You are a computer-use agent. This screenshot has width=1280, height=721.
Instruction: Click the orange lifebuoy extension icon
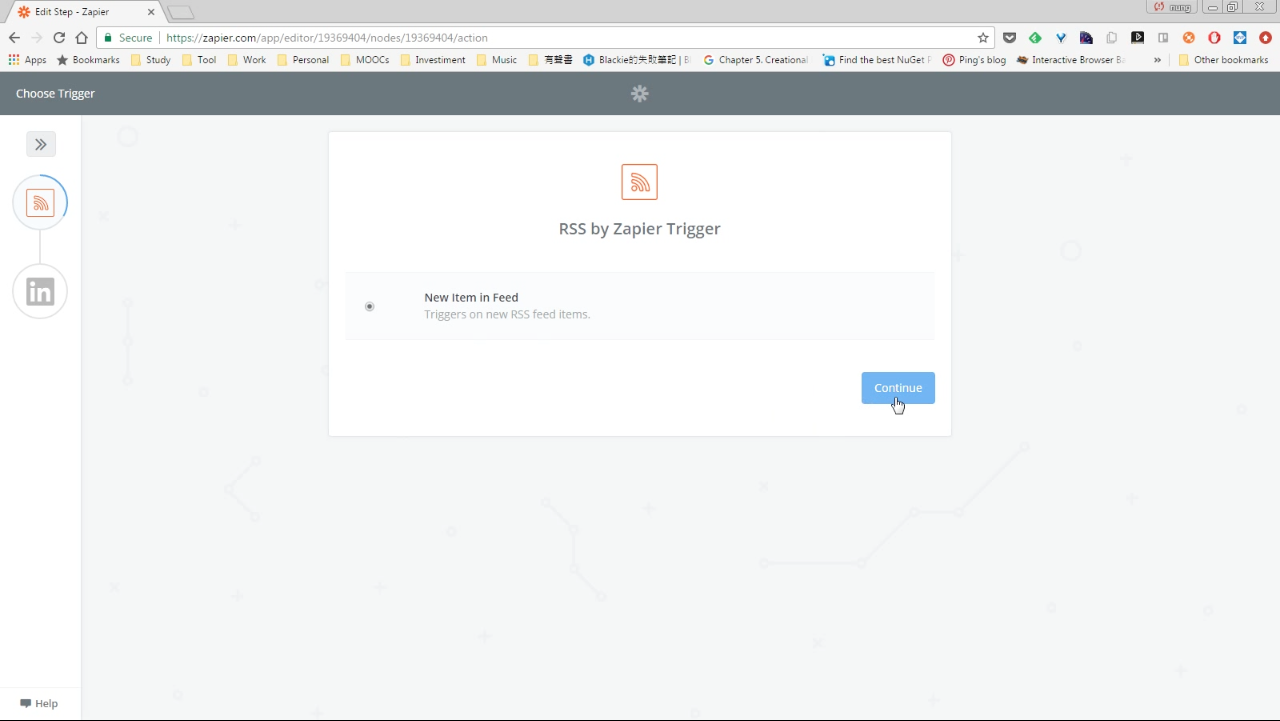point(1189,38)
